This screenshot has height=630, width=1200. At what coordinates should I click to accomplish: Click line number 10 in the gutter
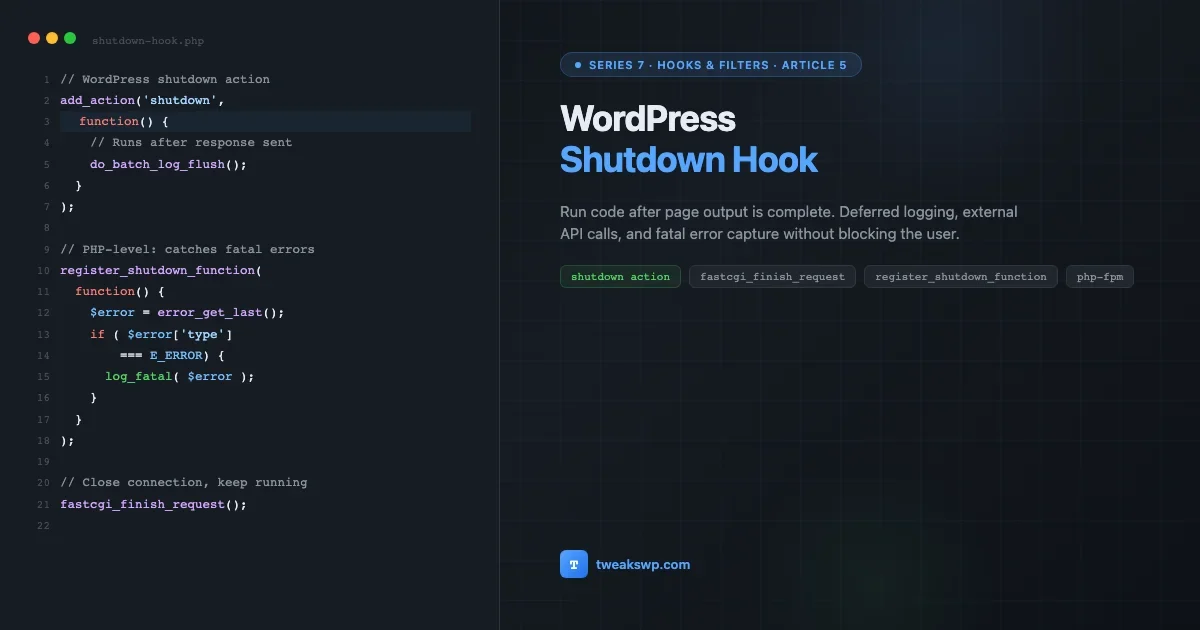43,270
